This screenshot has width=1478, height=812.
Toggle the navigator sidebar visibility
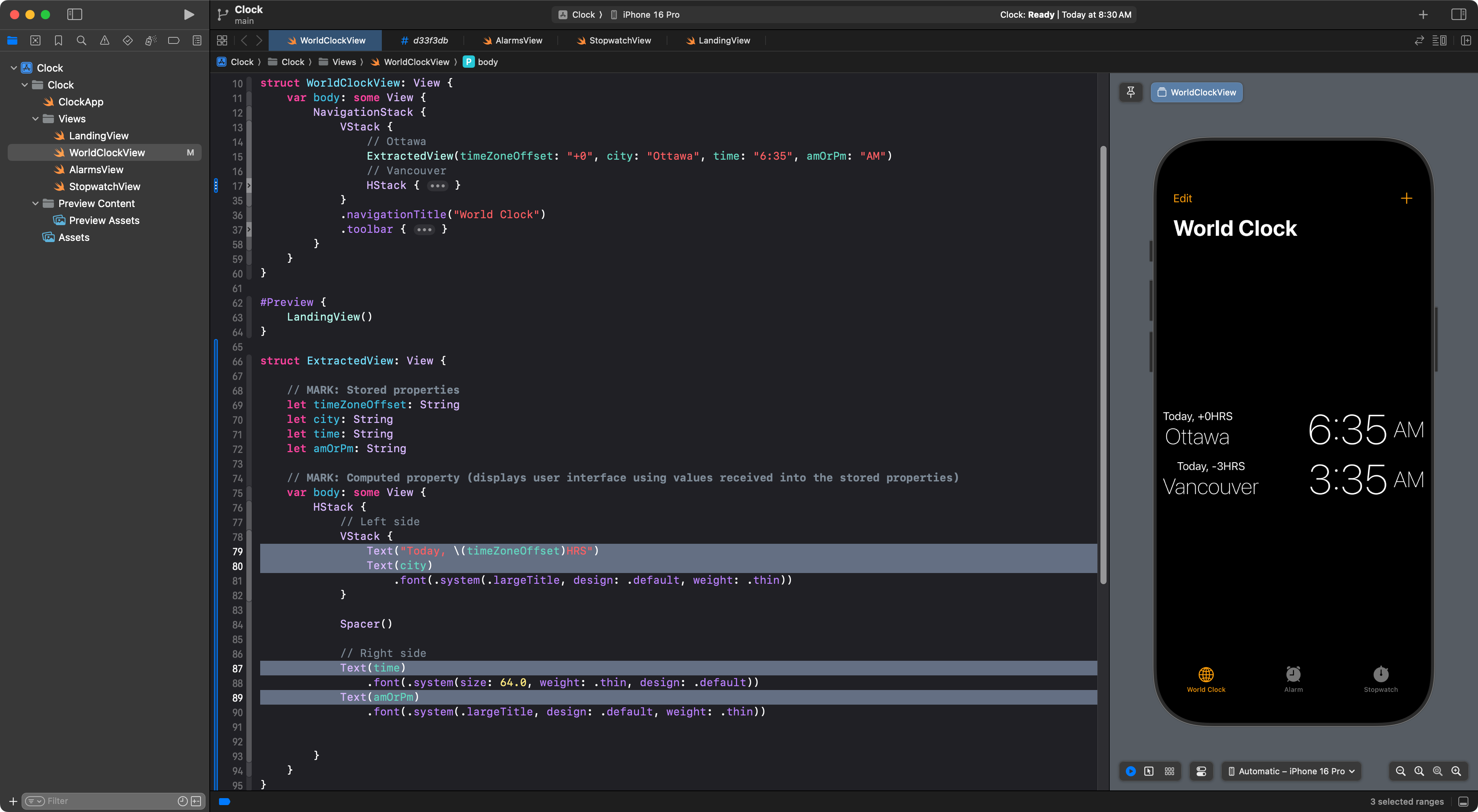pos(75,14)
